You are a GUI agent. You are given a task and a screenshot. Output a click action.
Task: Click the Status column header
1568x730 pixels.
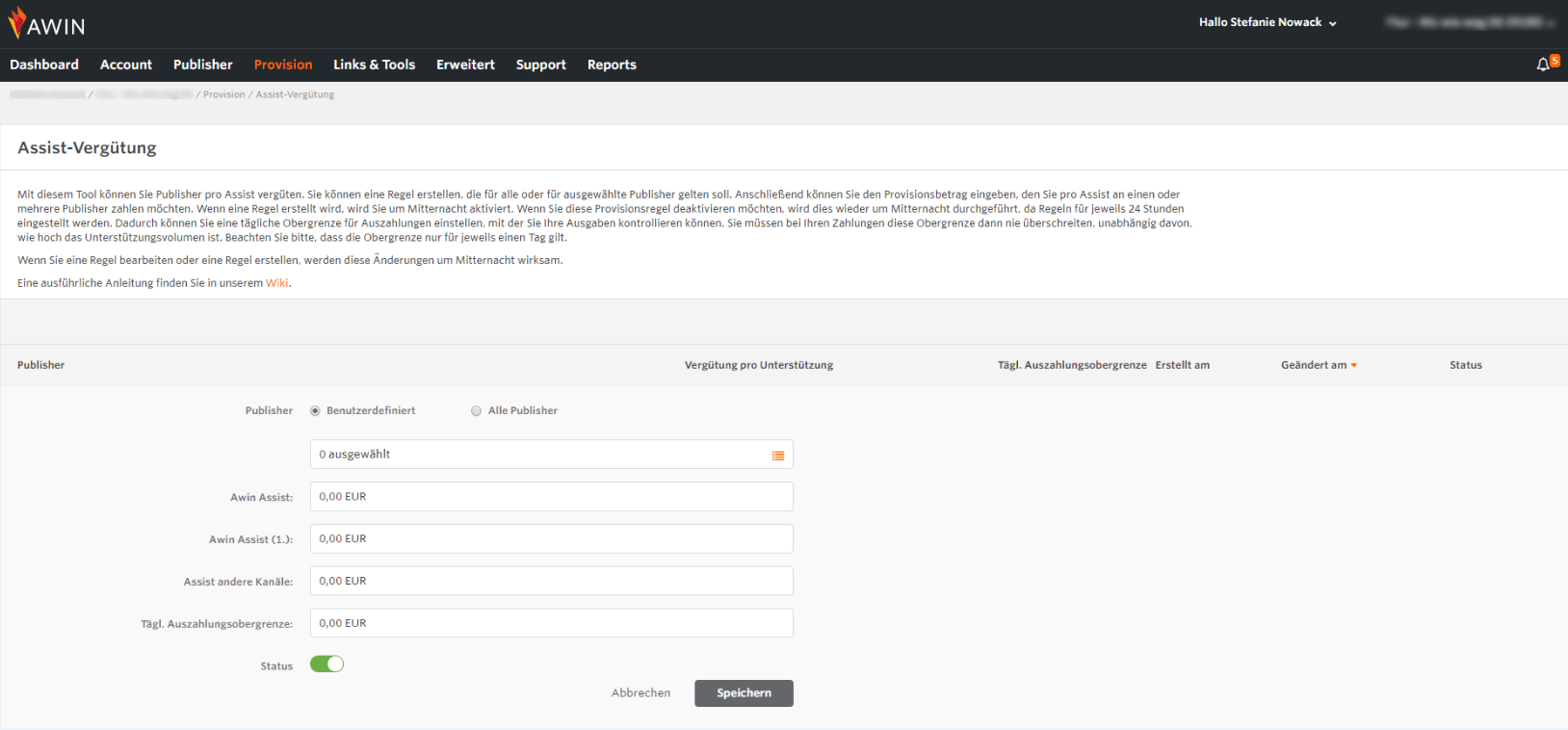1466,365
